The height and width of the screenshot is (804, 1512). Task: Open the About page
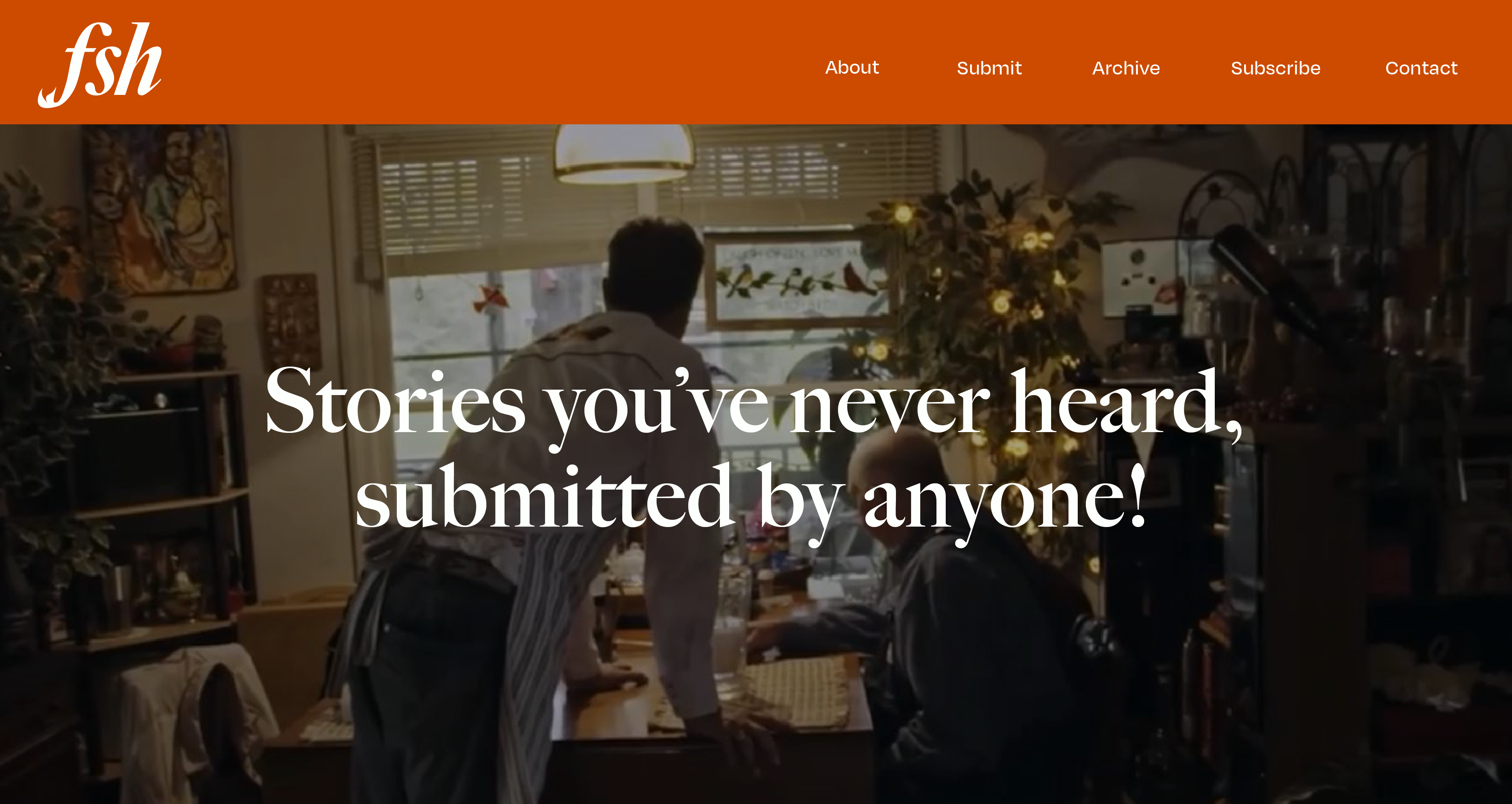pos(852,68)
